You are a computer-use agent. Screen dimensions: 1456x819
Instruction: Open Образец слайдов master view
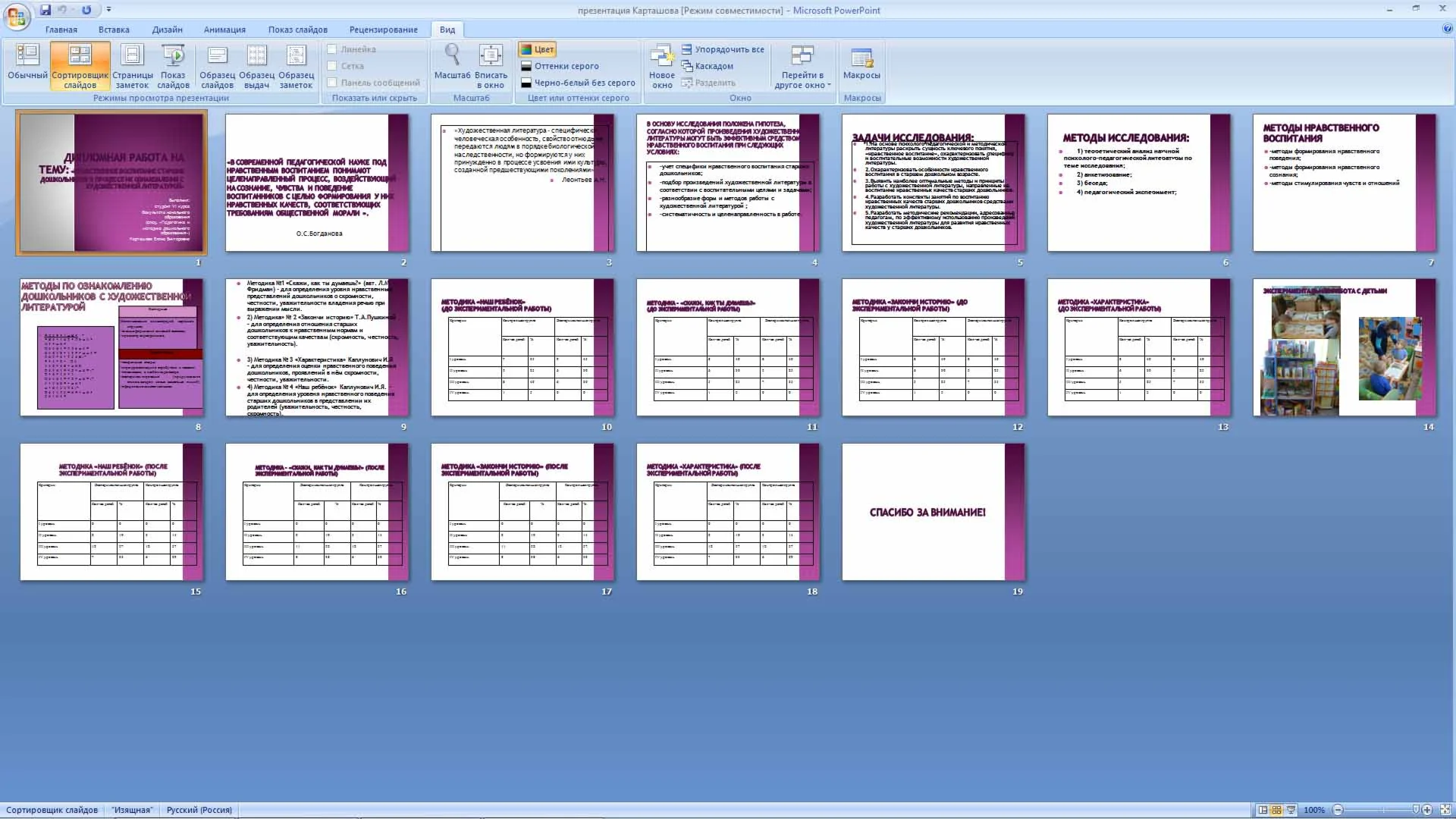[x=217, y=64]
